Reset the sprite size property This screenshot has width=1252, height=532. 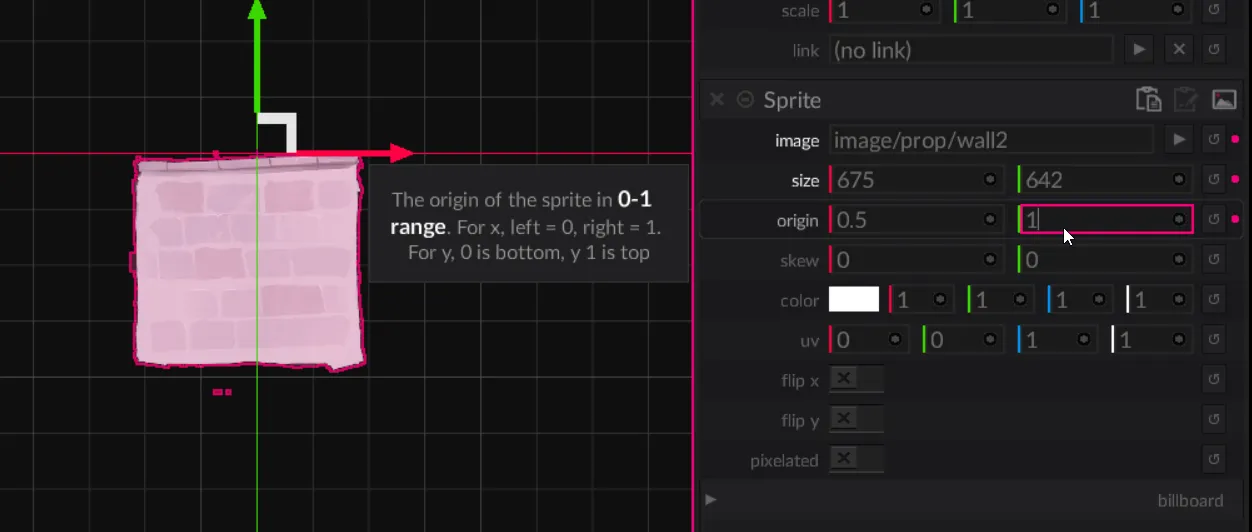coord(1214,180)
